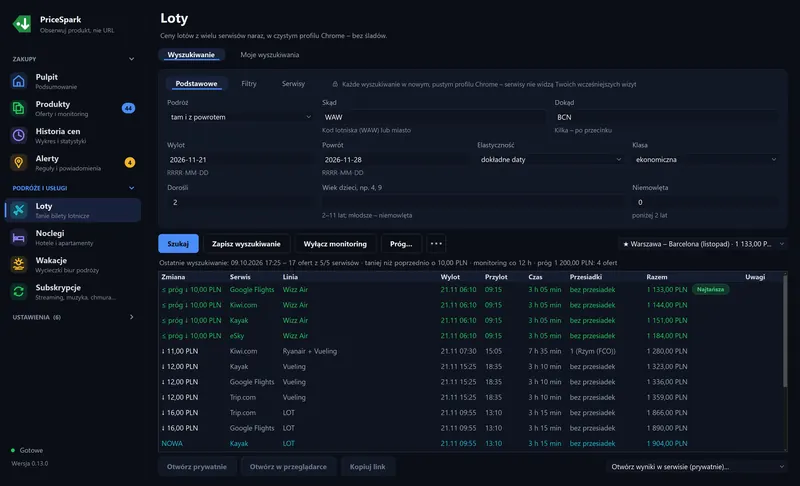Open the Historia cen menu item
The image size is (800, 486).
(x=72, y=136)
